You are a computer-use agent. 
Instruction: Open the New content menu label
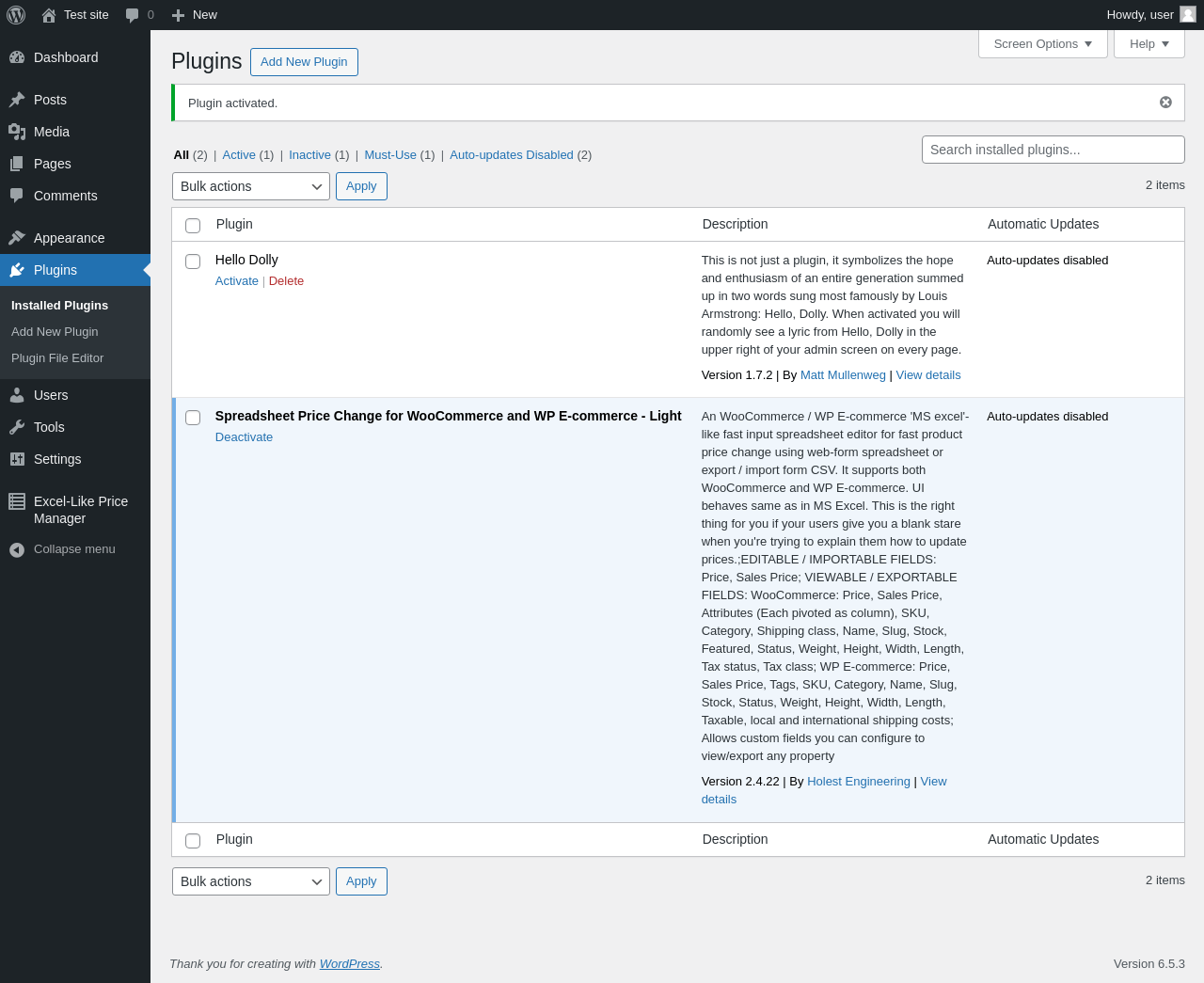[205, 15]
